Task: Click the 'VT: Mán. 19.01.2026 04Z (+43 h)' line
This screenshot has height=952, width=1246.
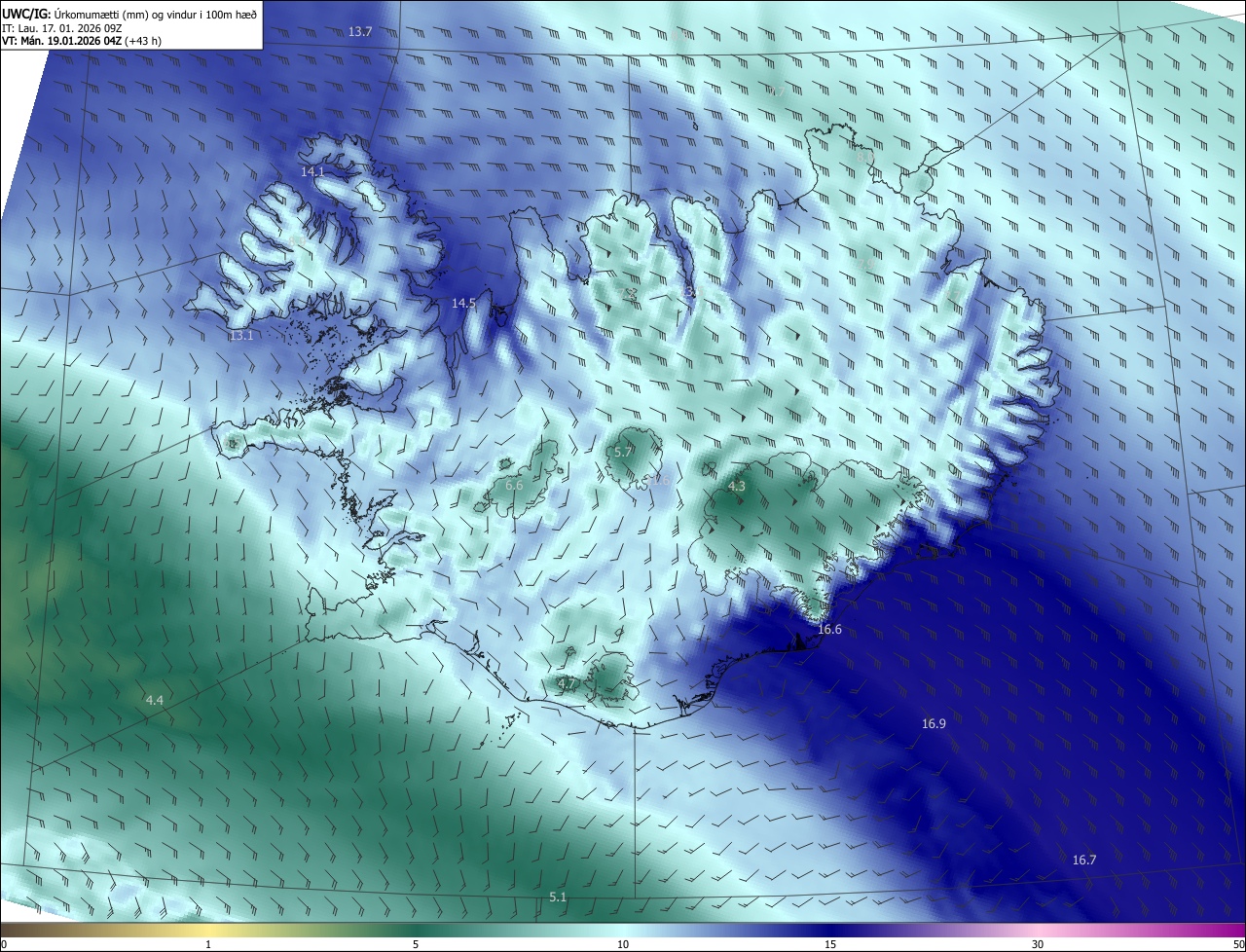Action: (x=82, y=41)
